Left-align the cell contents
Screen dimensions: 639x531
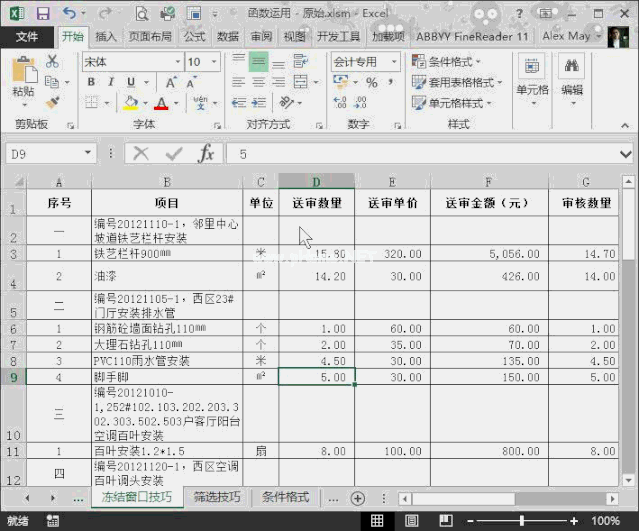click(x=238, y=82)
